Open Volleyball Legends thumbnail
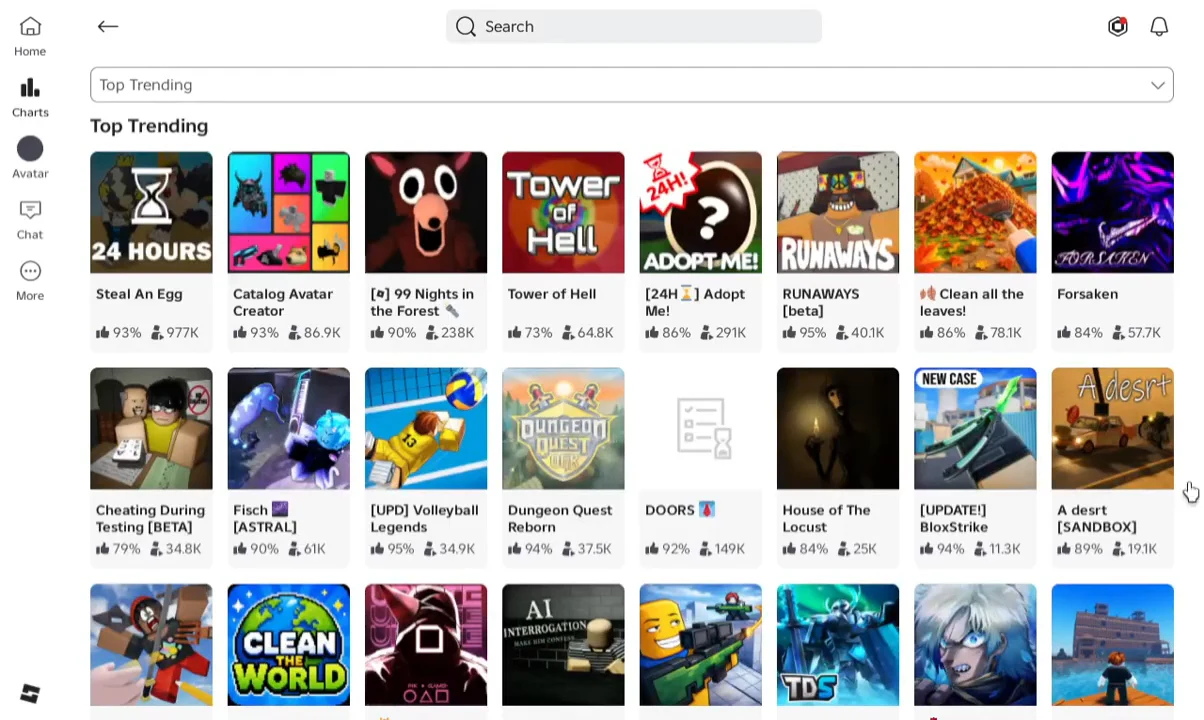1204x720 pixels. coord(426,428)
